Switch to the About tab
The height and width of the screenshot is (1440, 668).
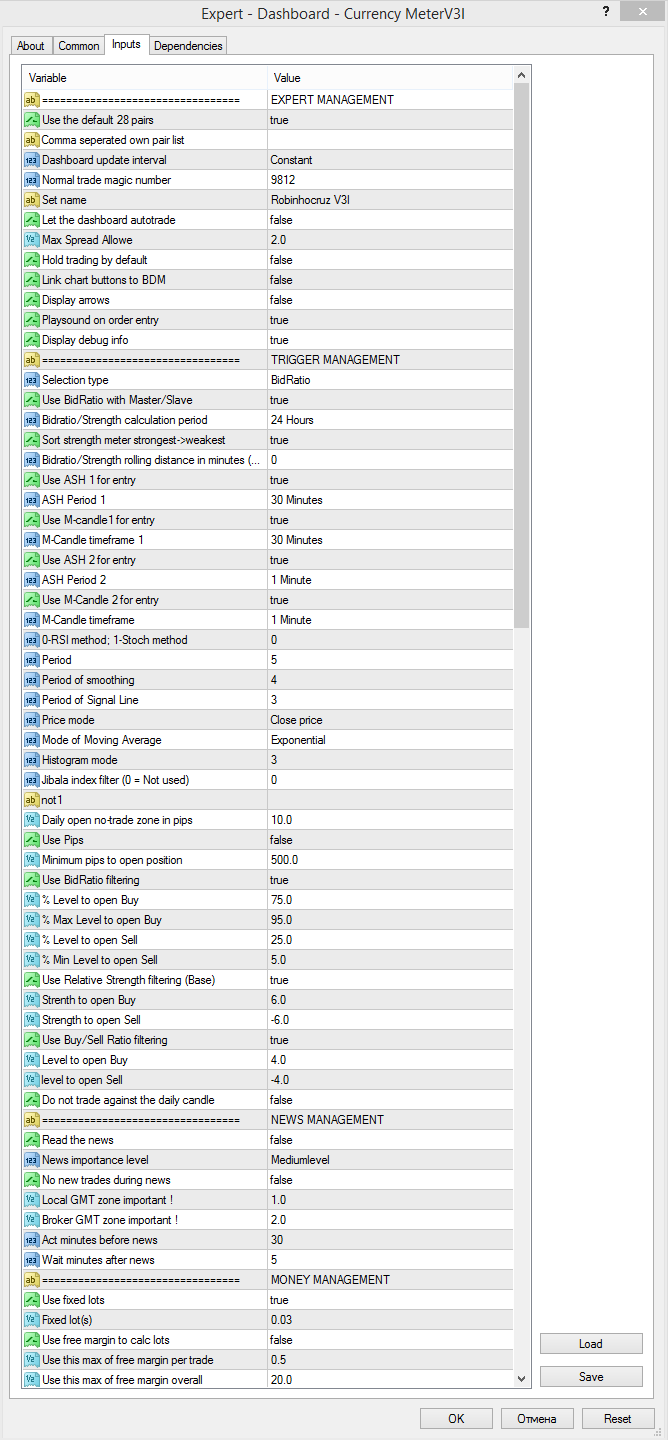(31, 46)
